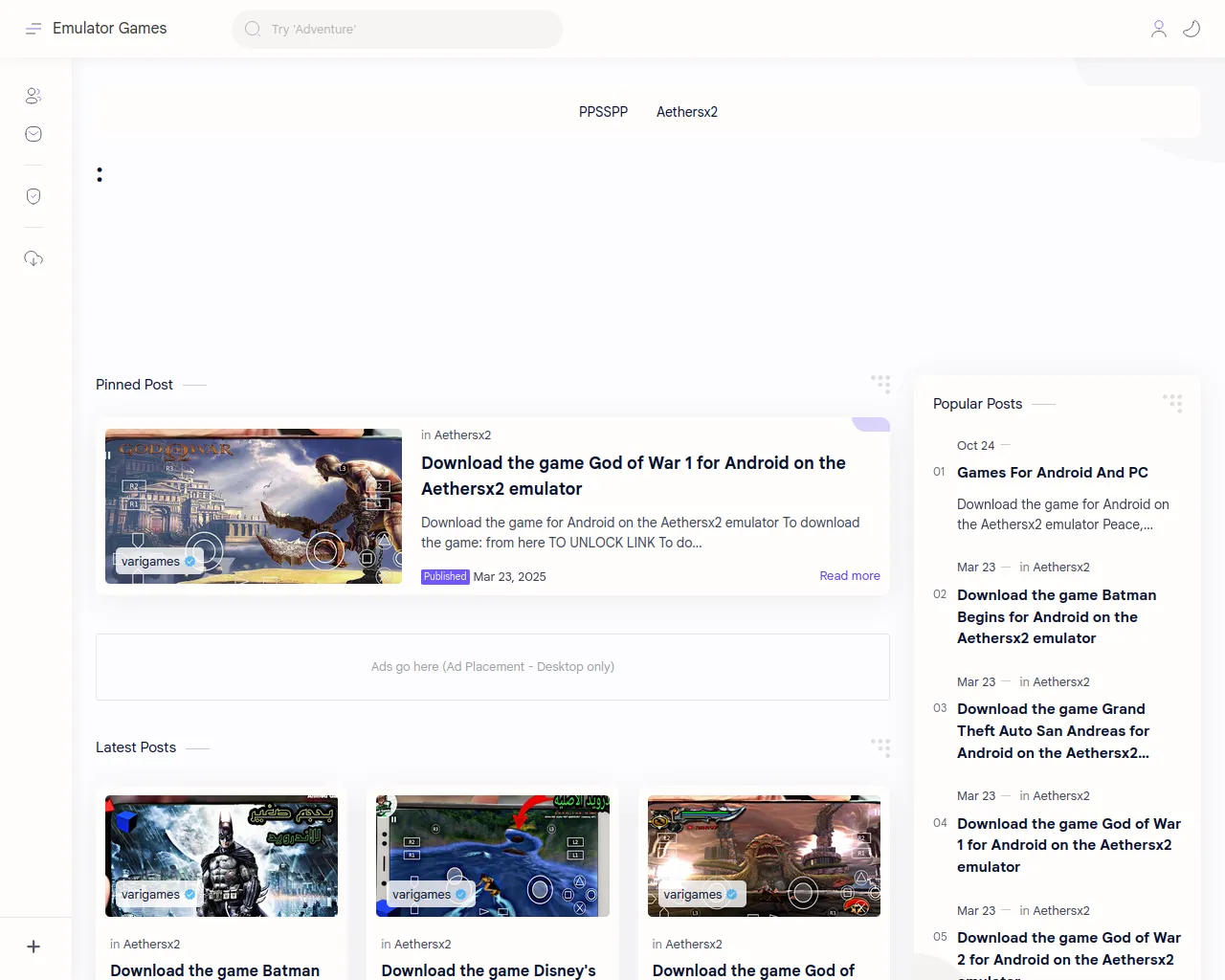The height and width of the screenshot is (980, 1225).
Task: Open popular post Batman Begins for Android
Action: coord(1057,616)
